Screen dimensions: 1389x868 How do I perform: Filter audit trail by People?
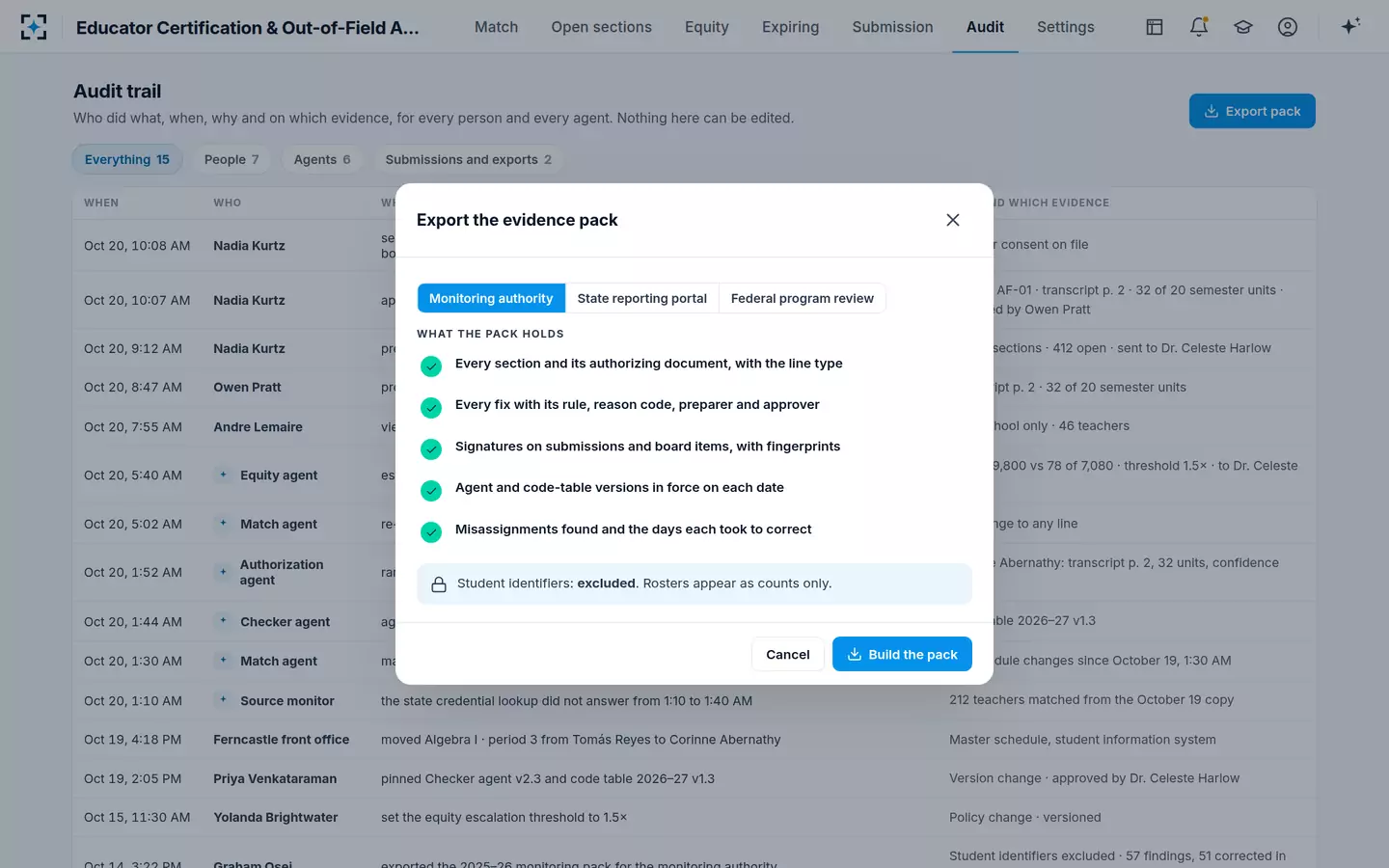coord(231,159)
